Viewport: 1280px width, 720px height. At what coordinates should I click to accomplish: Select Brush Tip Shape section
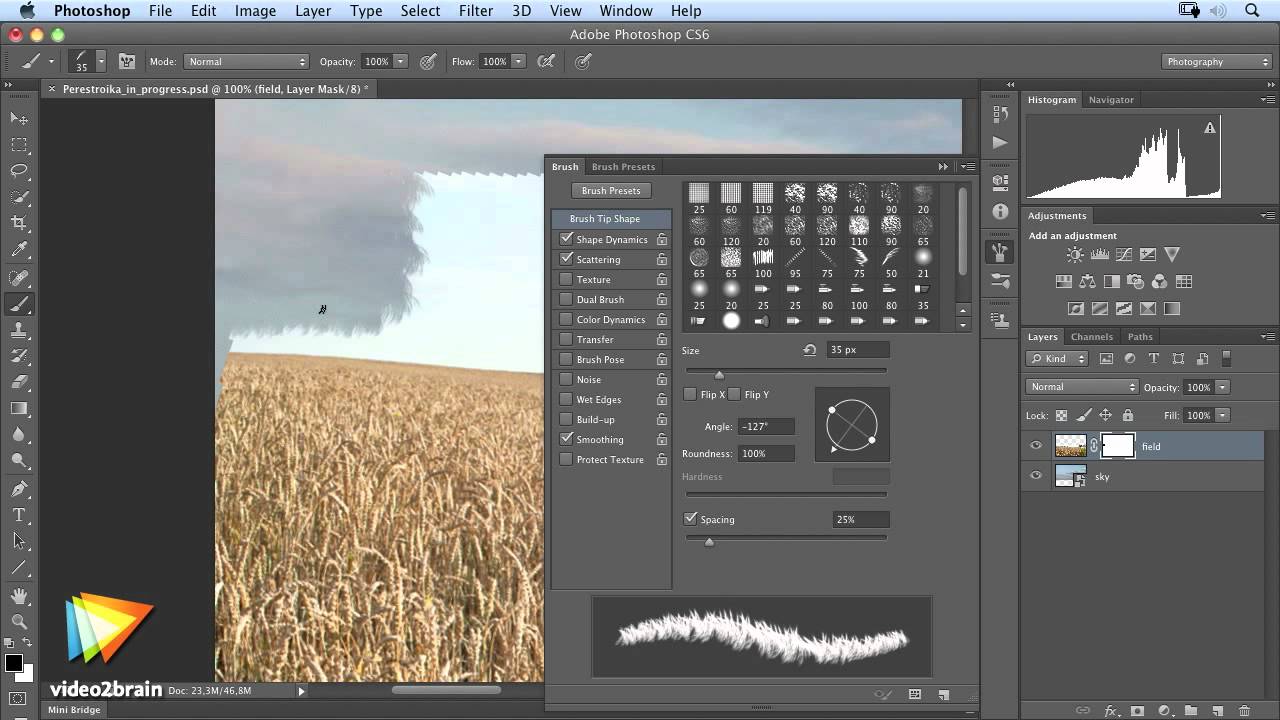[611, 219]
